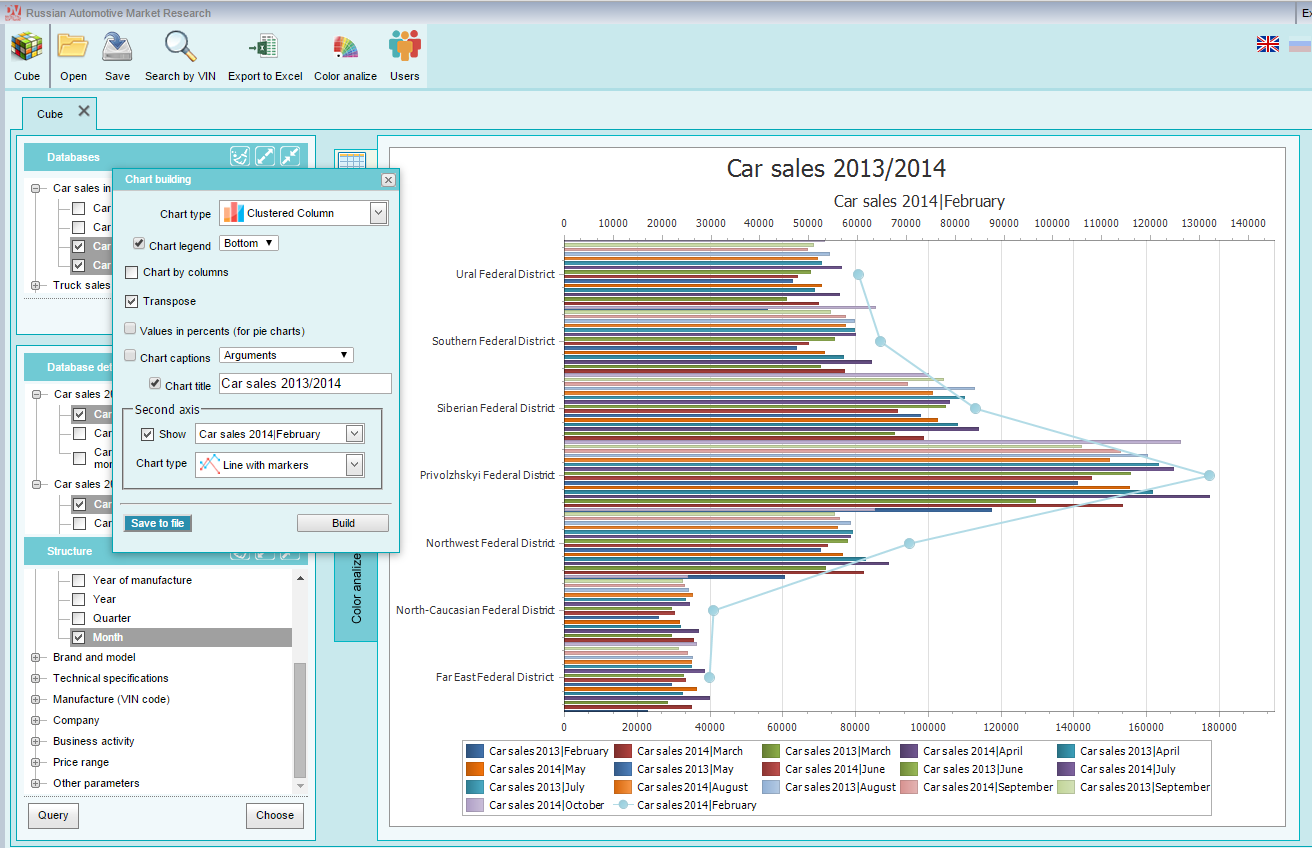Tick the Year of manufacture checkbox
Viewport: 1312px width, 848px height.
click(x=78, y=580)
